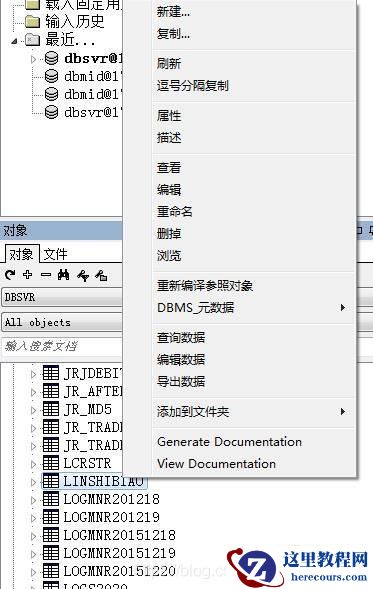
Task: Open the DBSVR user dropdown
Action: click(62, 297)
